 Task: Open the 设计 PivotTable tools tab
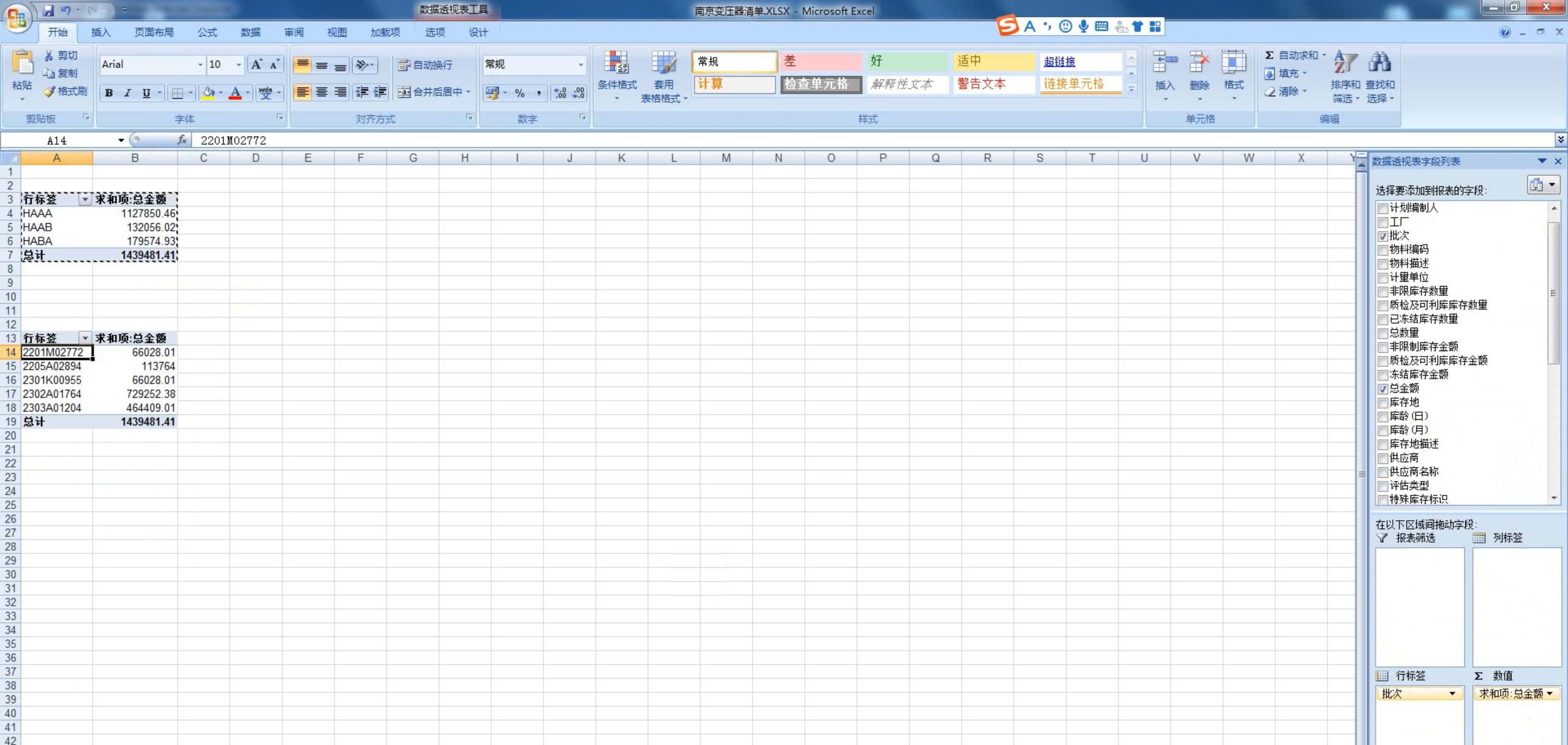click(x=478, y=32)
